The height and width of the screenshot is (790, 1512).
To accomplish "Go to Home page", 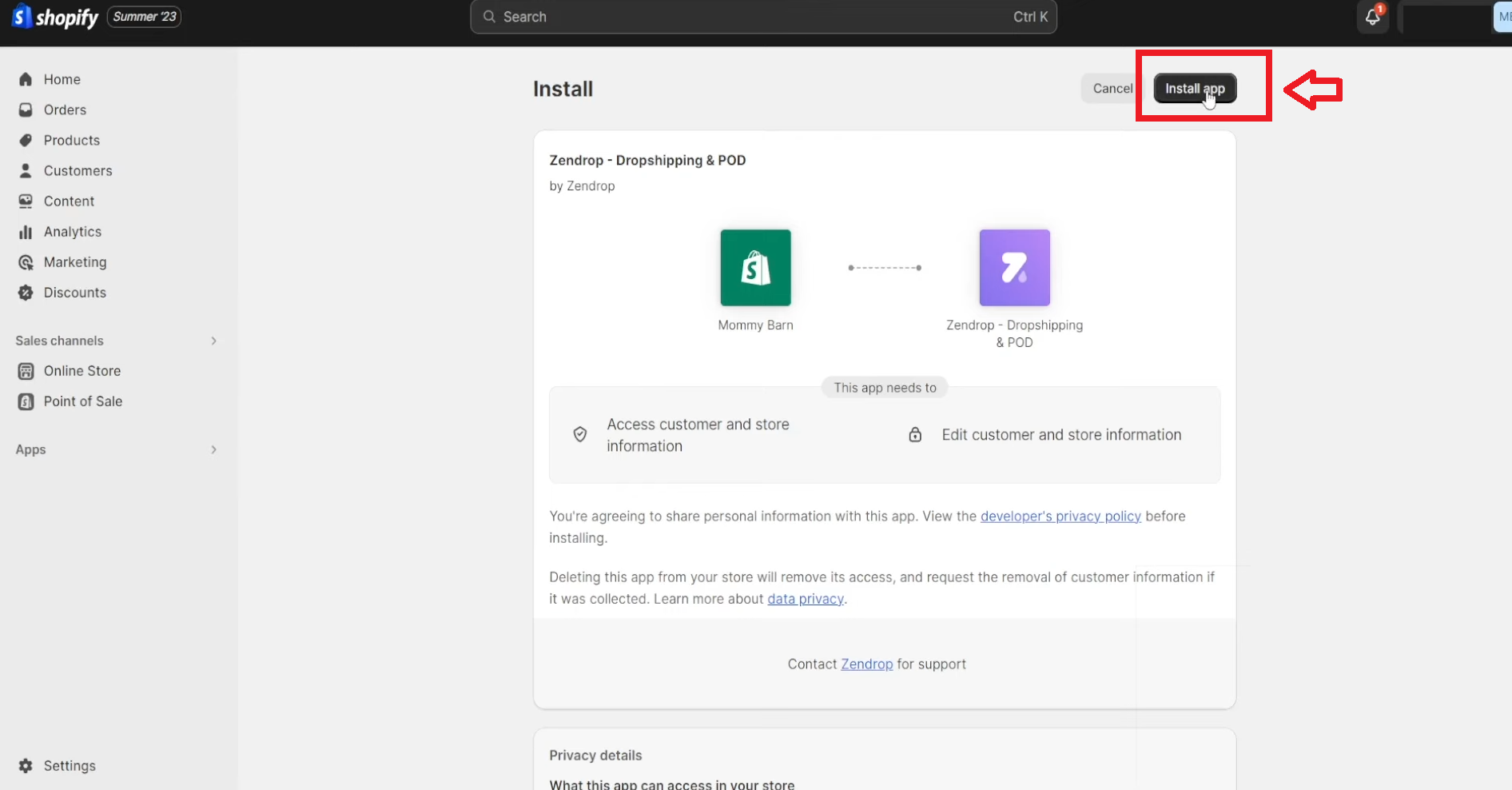I will [x=62, y=79].
